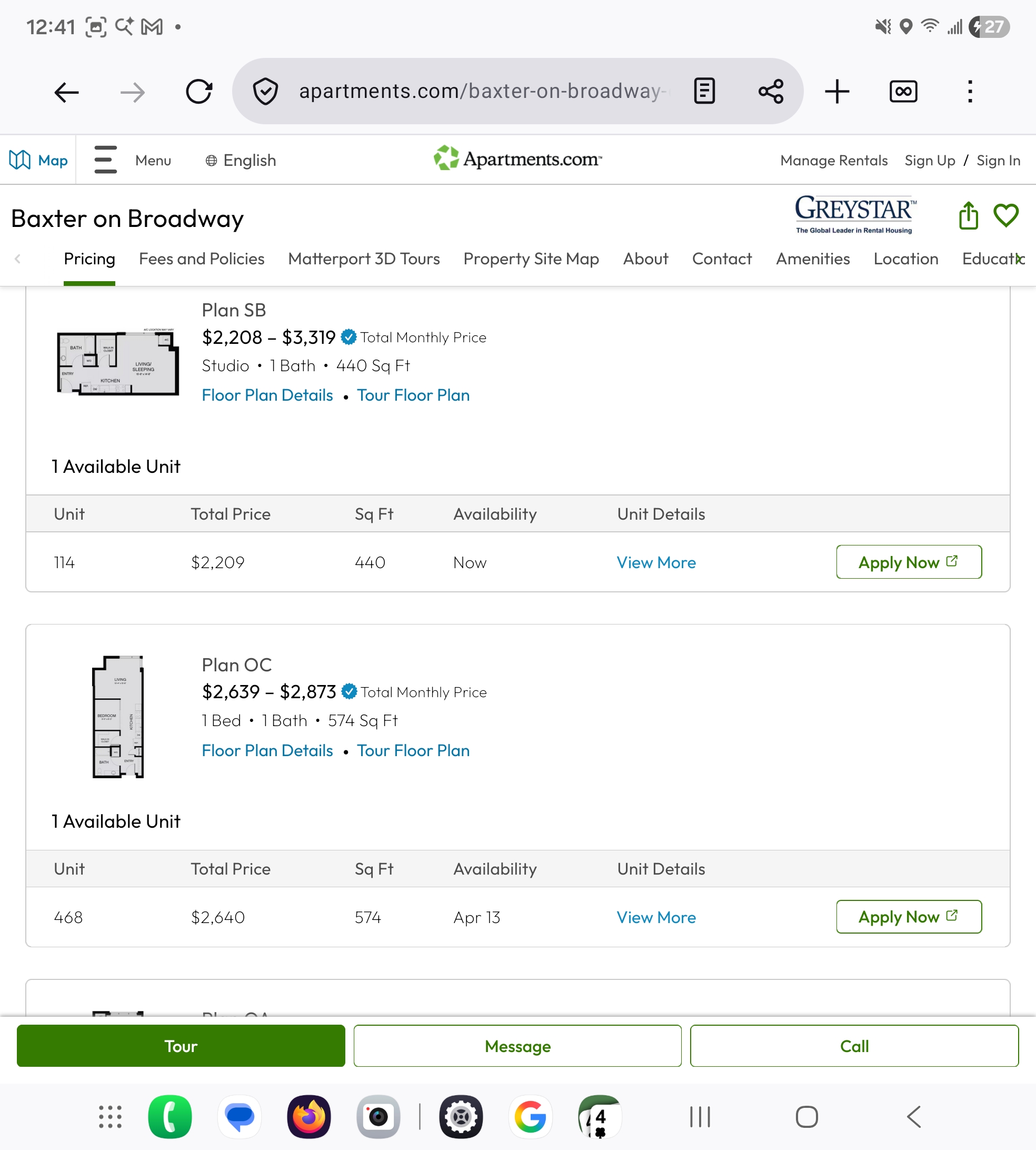Open reader view icon in address bar
The image size is (1036, 1150).
704,91
